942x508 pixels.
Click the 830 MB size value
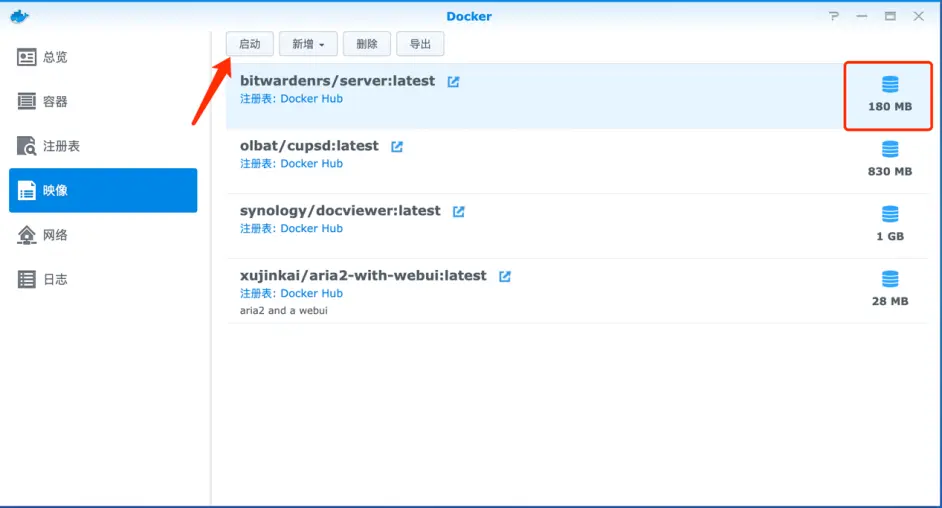click(890, 172)
